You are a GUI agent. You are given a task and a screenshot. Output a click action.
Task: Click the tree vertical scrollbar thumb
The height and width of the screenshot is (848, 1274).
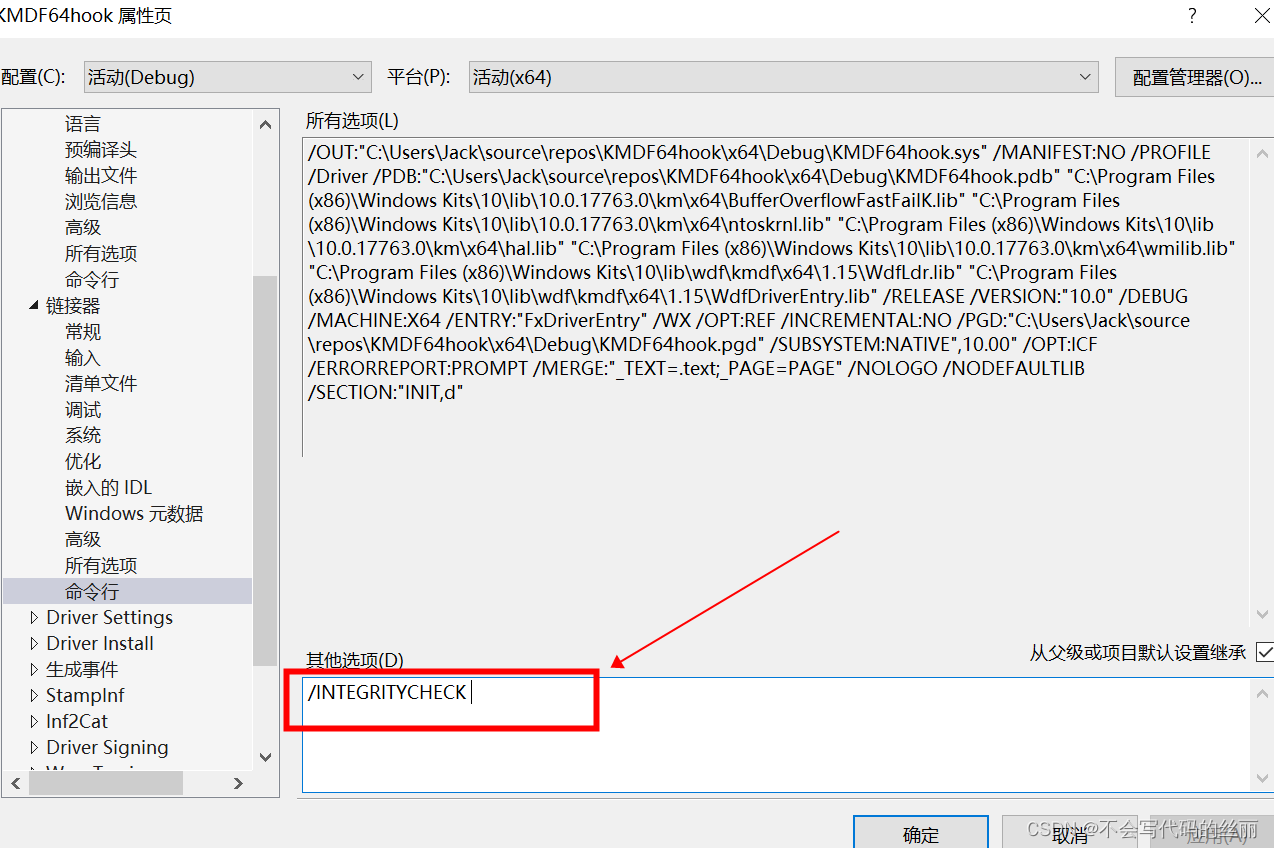(x=265, y=470)
